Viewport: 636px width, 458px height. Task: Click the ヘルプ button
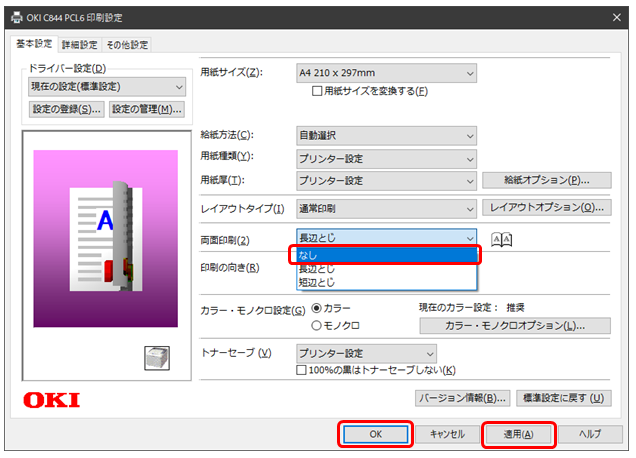coord(590,434)
